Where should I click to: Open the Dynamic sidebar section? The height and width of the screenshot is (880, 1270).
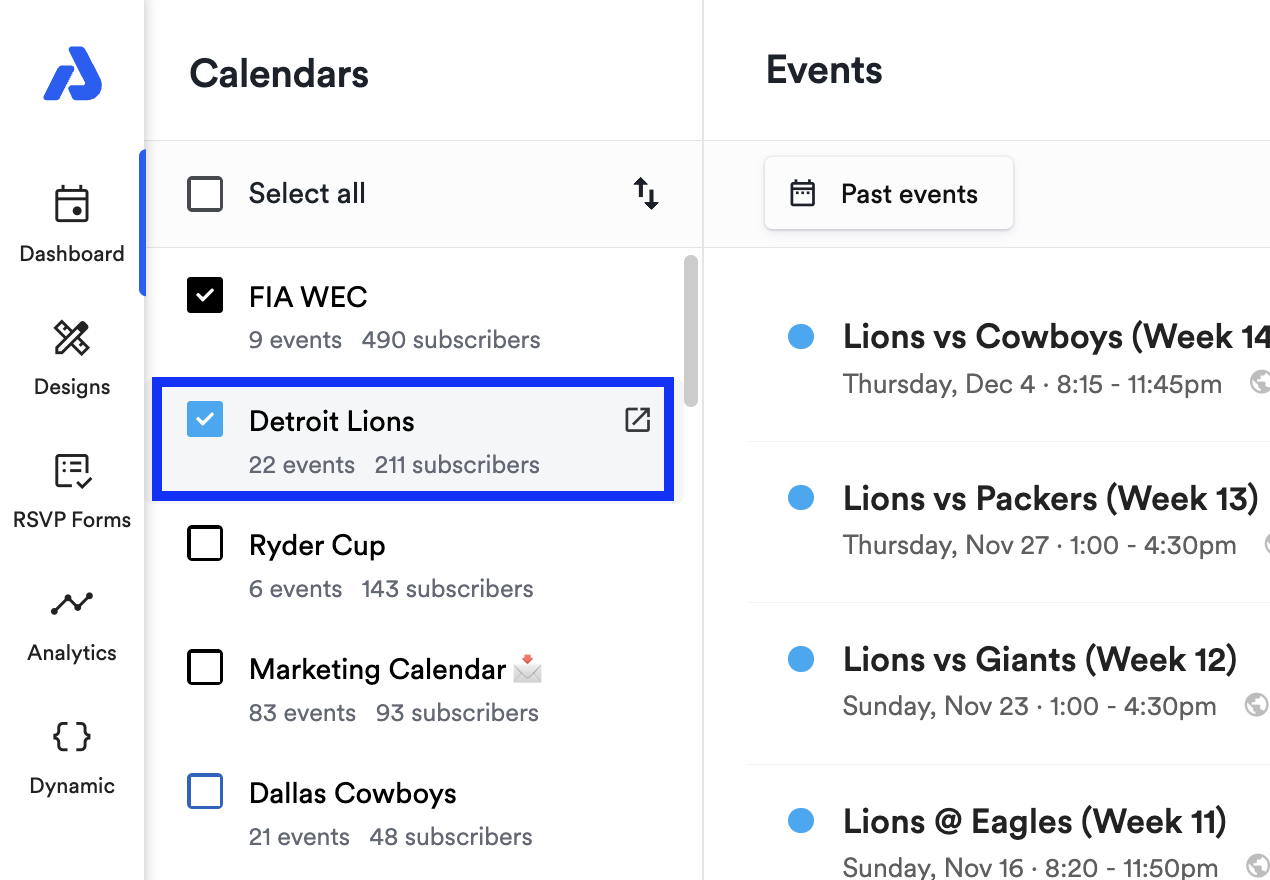(x=72, y=756)
